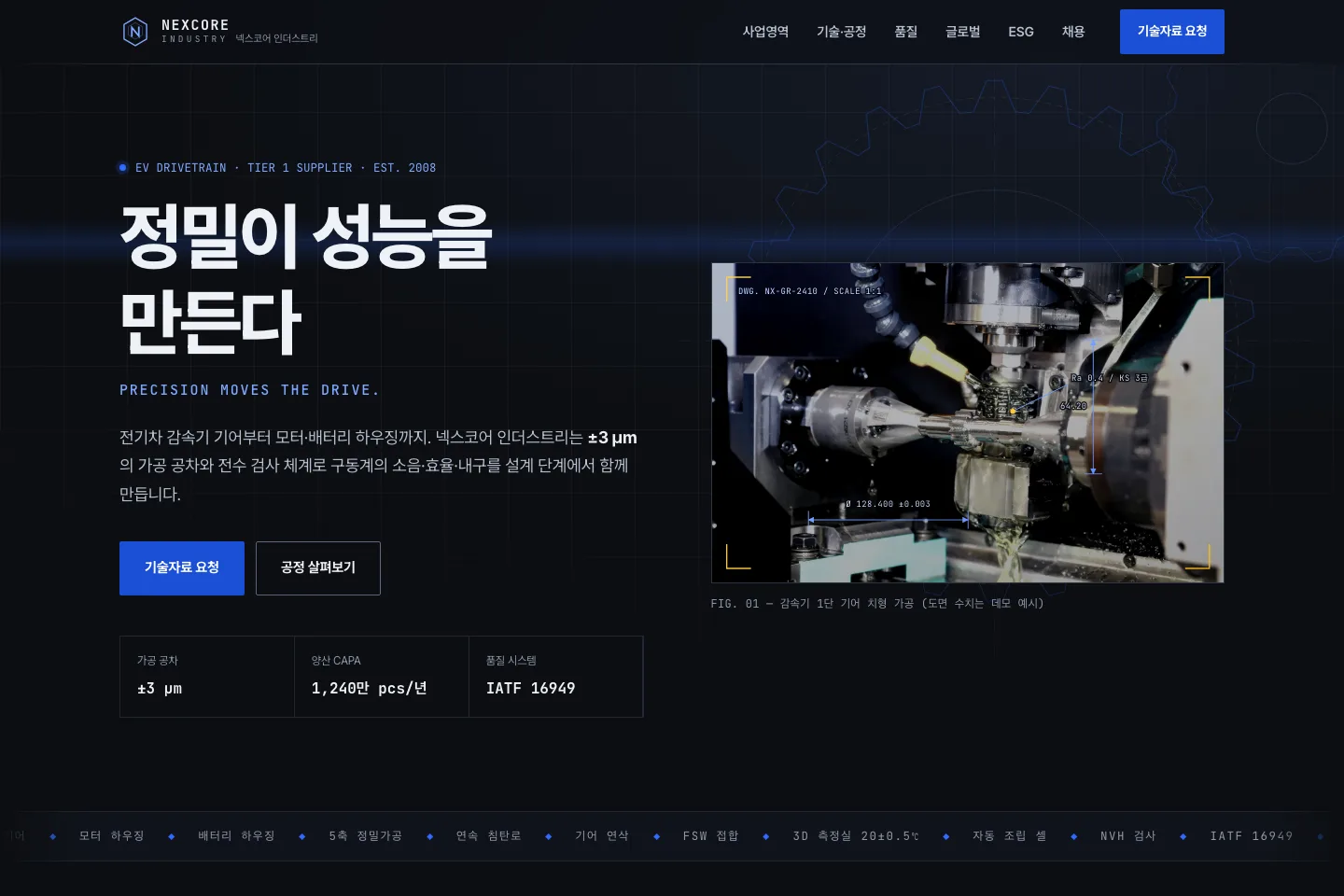Screen dimensions: 1344x896
Task: Click the Nexcore hexagon logo icon
Action: [x=135, y=32]
